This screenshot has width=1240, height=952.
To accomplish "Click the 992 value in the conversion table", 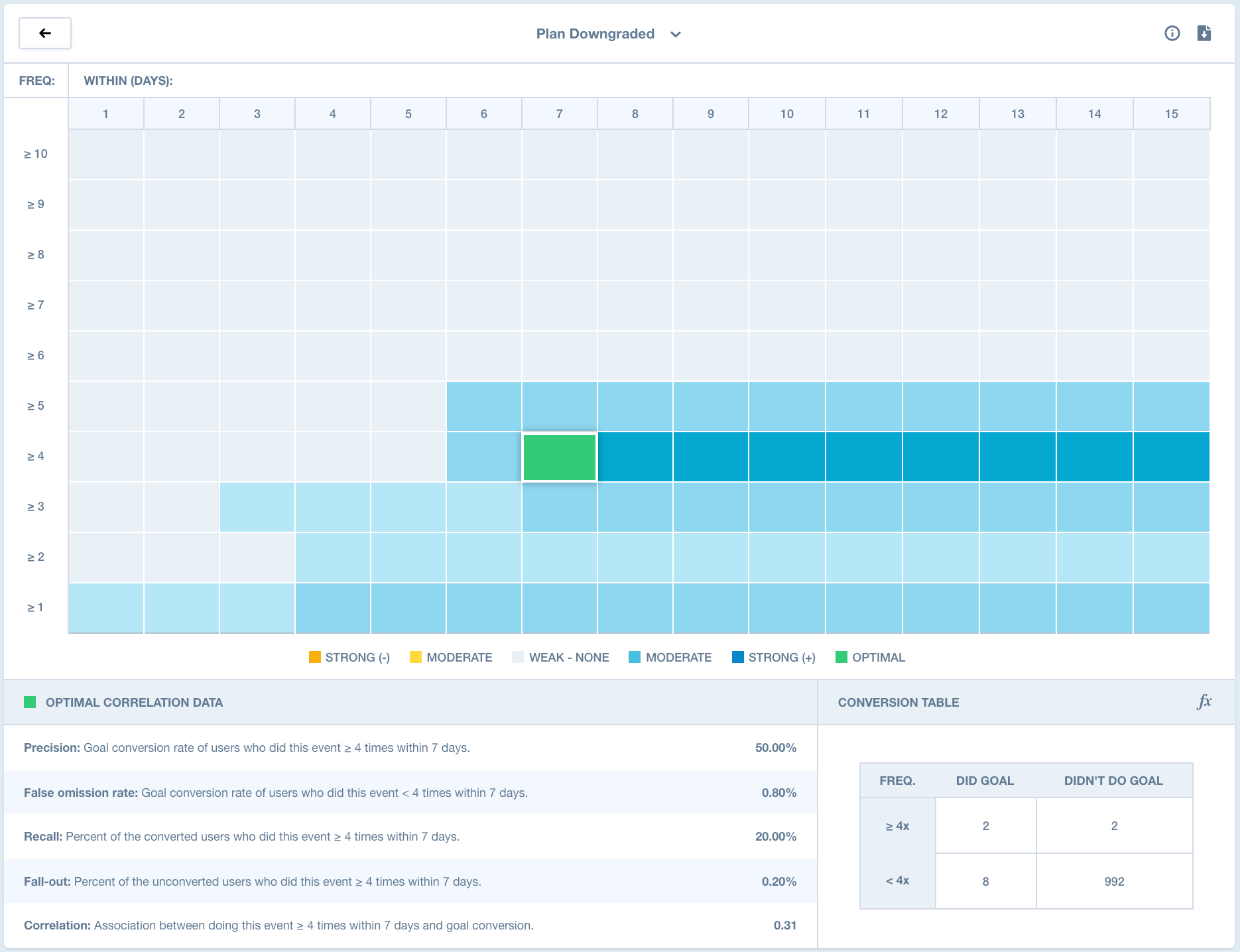I will tap(1114, 882).
